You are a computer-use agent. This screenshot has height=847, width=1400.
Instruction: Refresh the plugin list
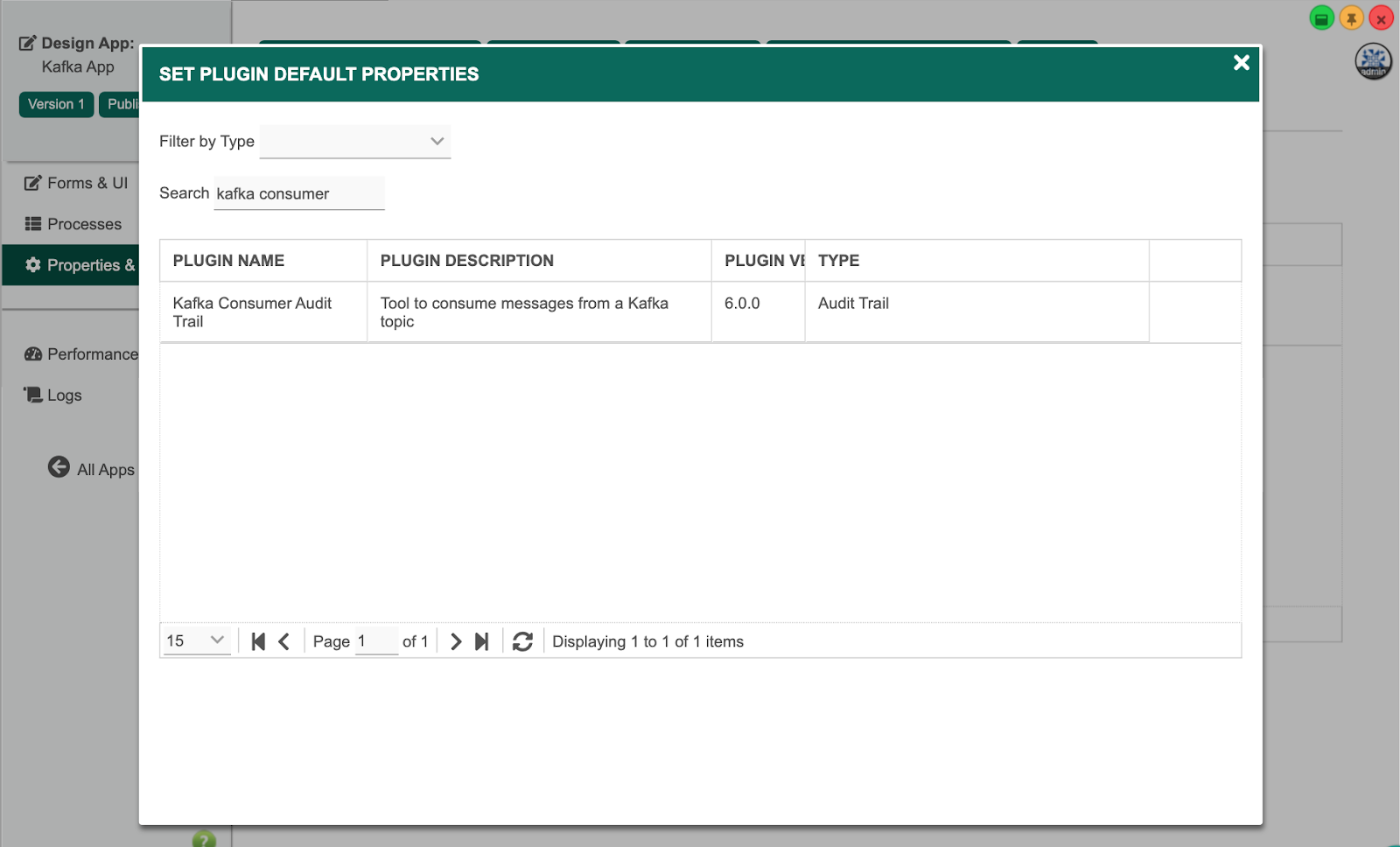tap(522, 641)
